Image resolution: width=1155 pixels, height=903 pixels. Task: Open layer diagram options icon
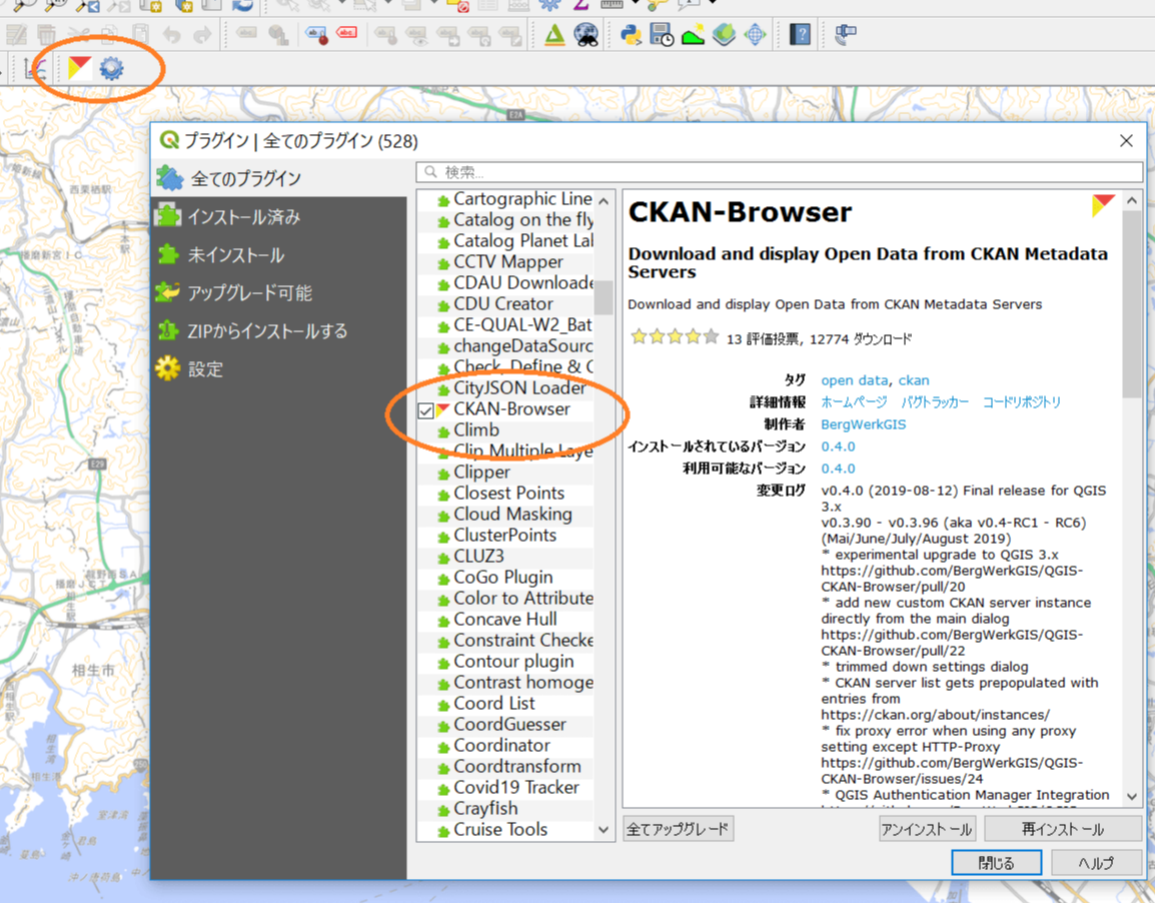point(278,34)
